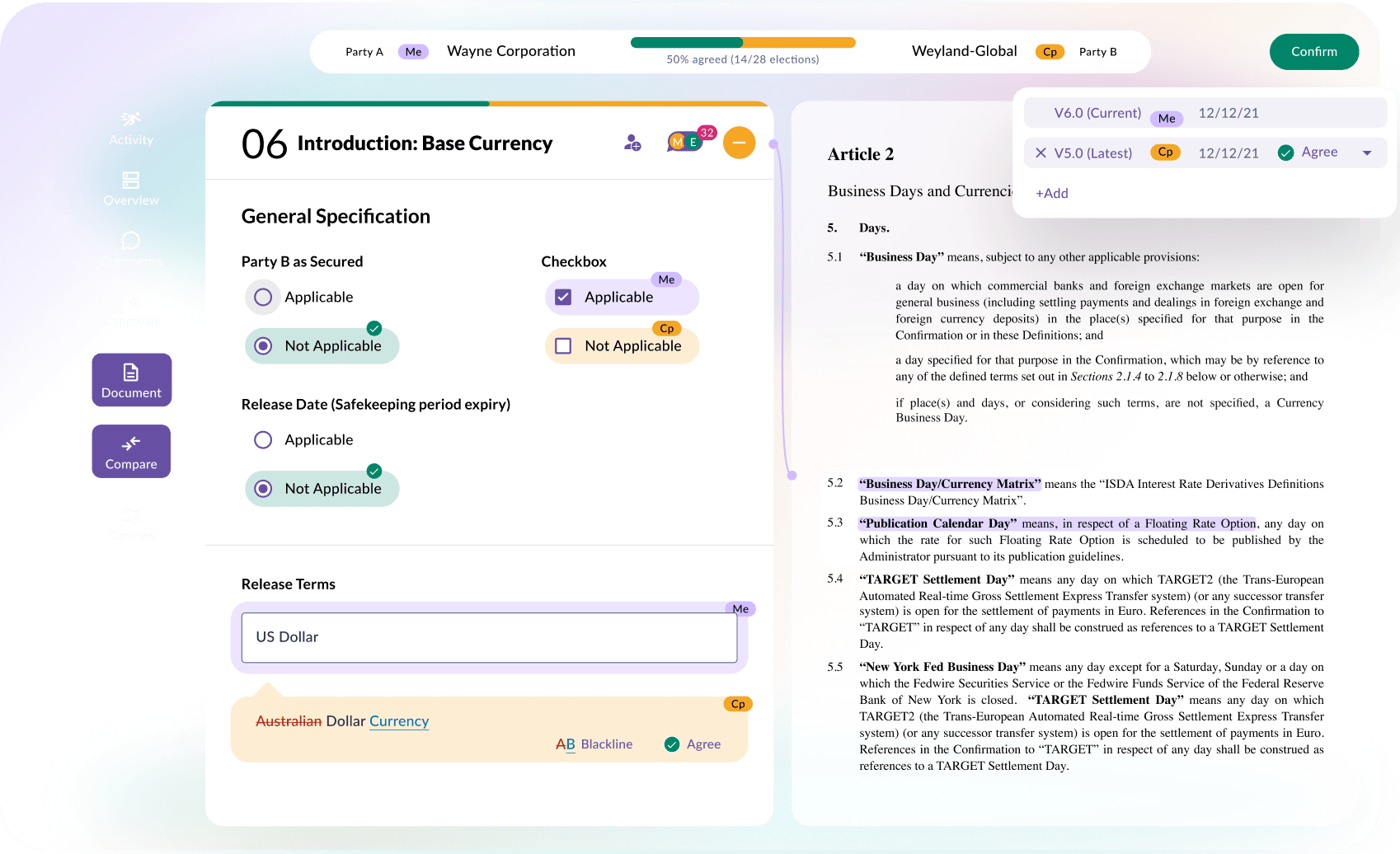This screenshot has height=854, width=1400.
Task: Click connector dot beside clause 5.2
Action: [x=792, y=476]
